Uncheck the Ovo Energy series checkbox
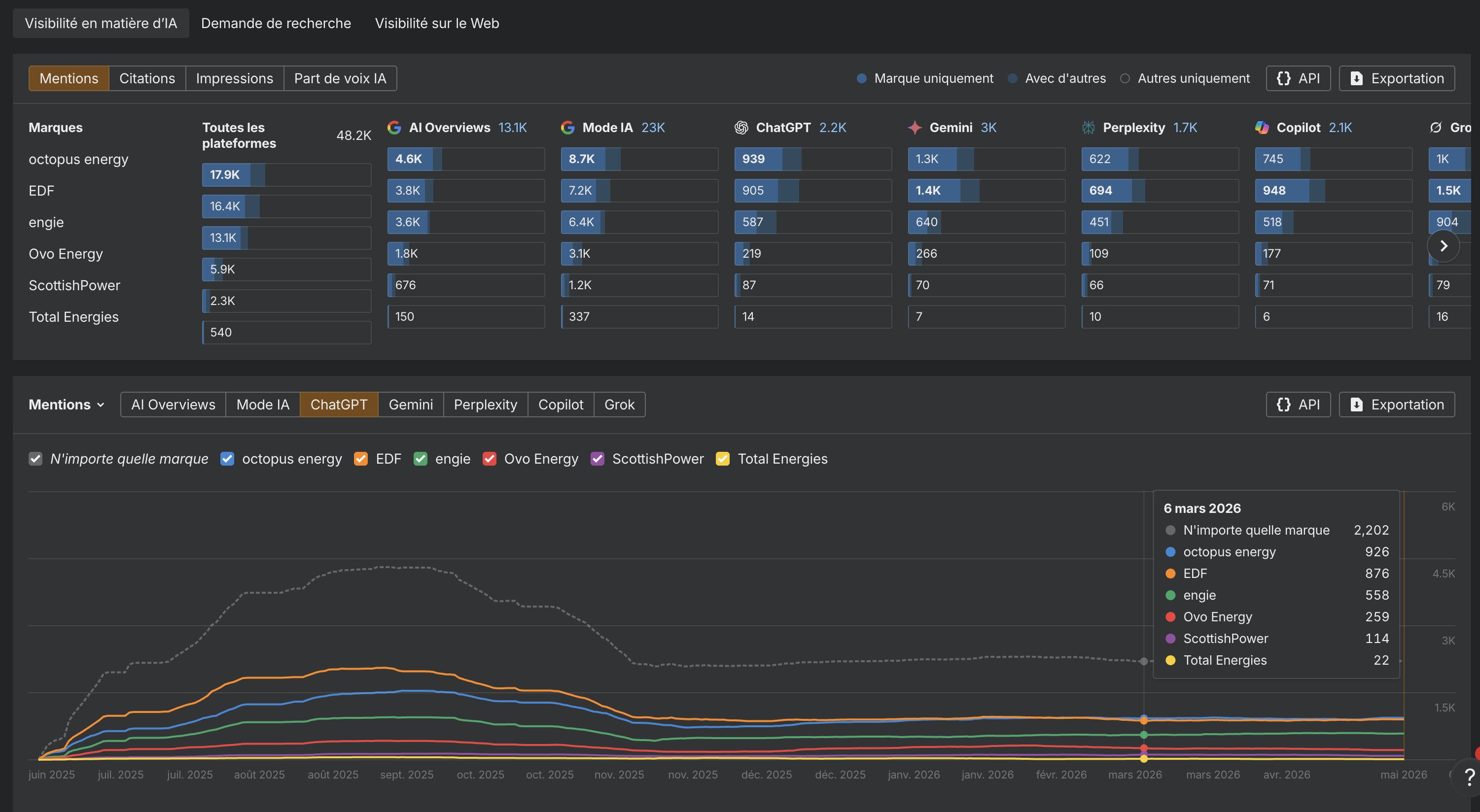1480x812 pixels. point(490,459)
